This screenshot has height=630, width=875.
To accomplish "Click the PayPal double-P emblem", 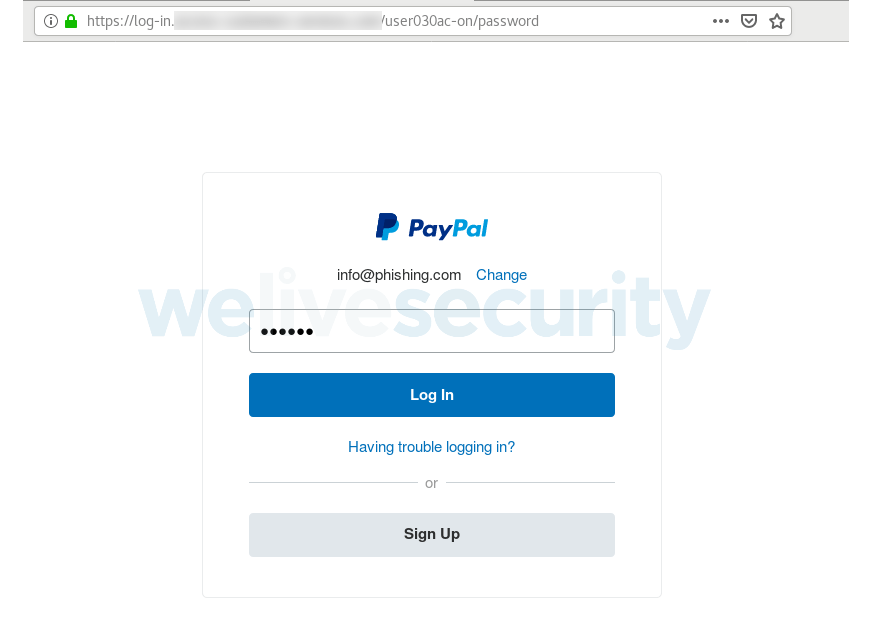I will click(387, 227).
